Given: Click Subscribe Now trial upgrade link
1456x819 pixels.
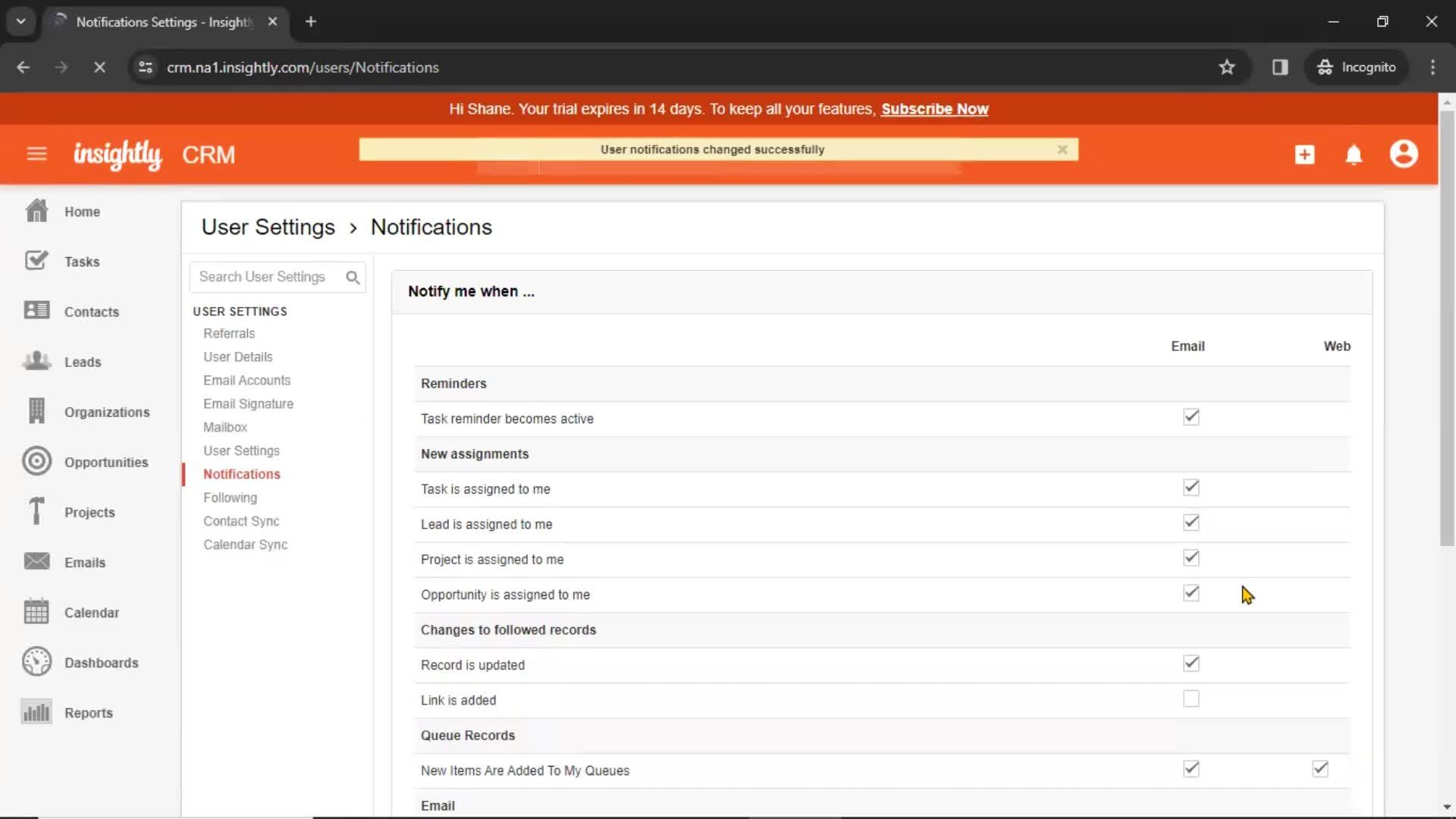Looking at the screenshot, I should (x=934, y=109).
